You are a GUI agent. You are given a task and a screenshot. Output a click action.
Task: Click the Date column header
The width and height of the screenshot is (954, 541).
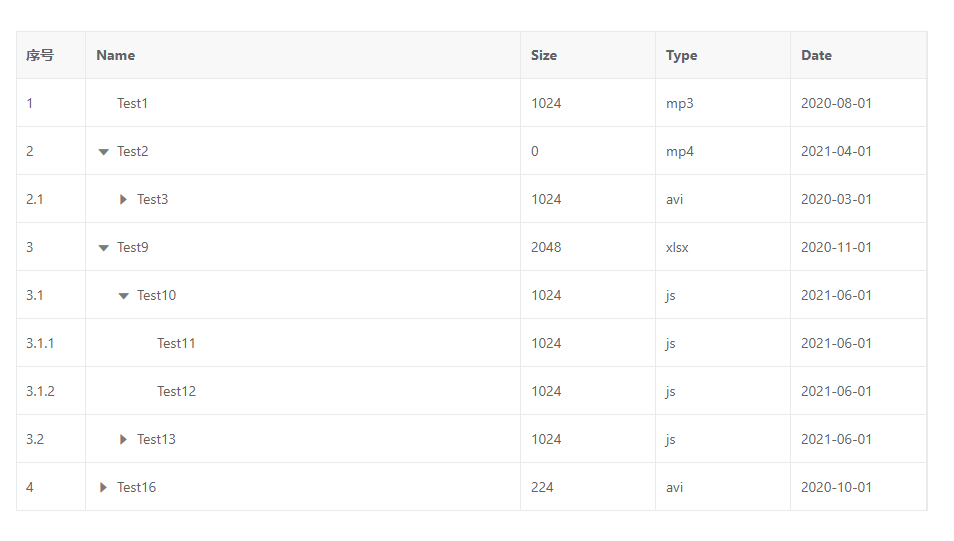(816, 56)
